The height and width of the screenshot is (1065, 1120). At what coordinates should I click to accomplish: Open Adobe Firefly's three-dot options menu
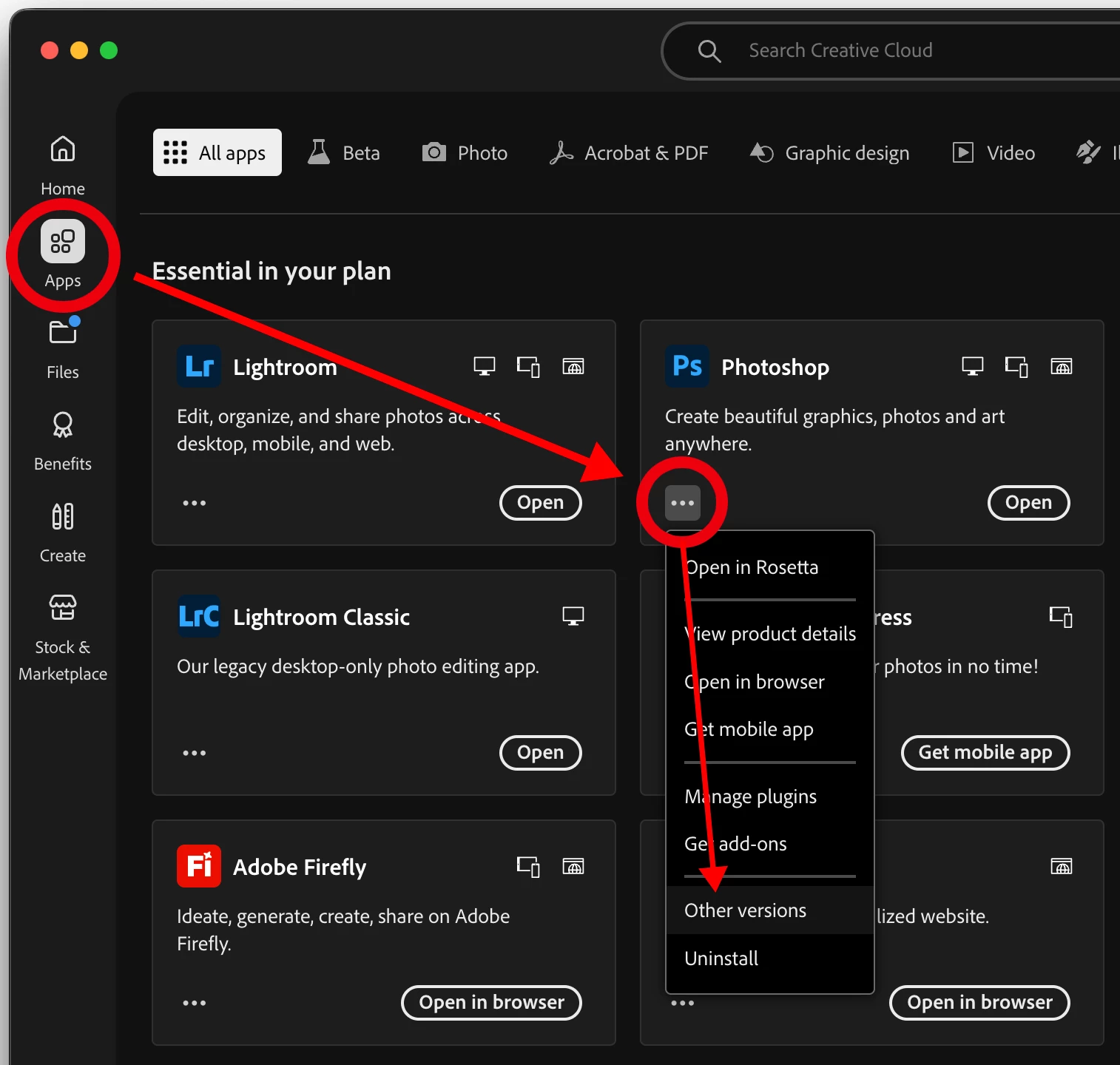click(195, 1003)
